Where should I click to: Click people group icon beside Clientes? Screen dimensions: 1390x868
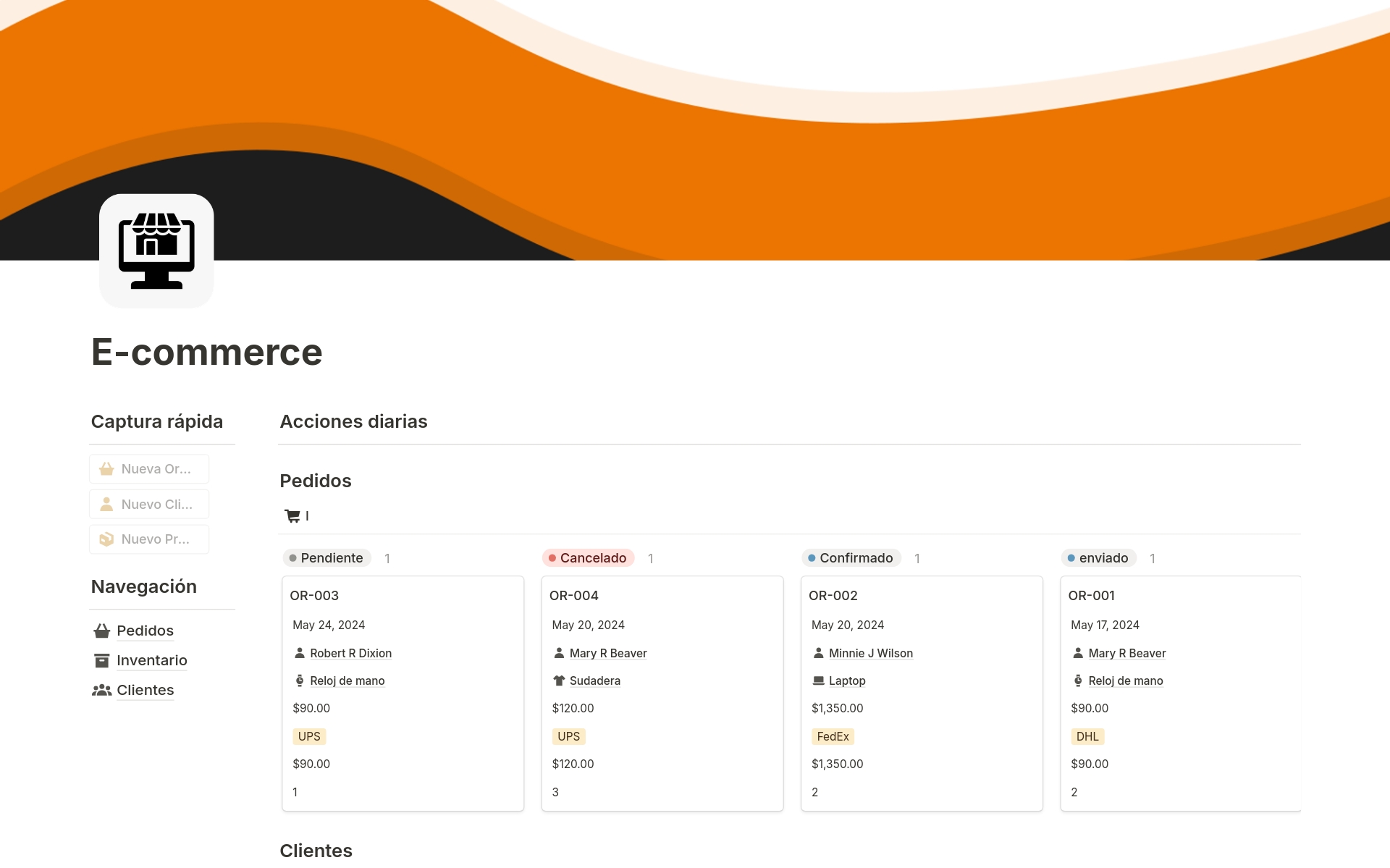[x=102, y=690]
